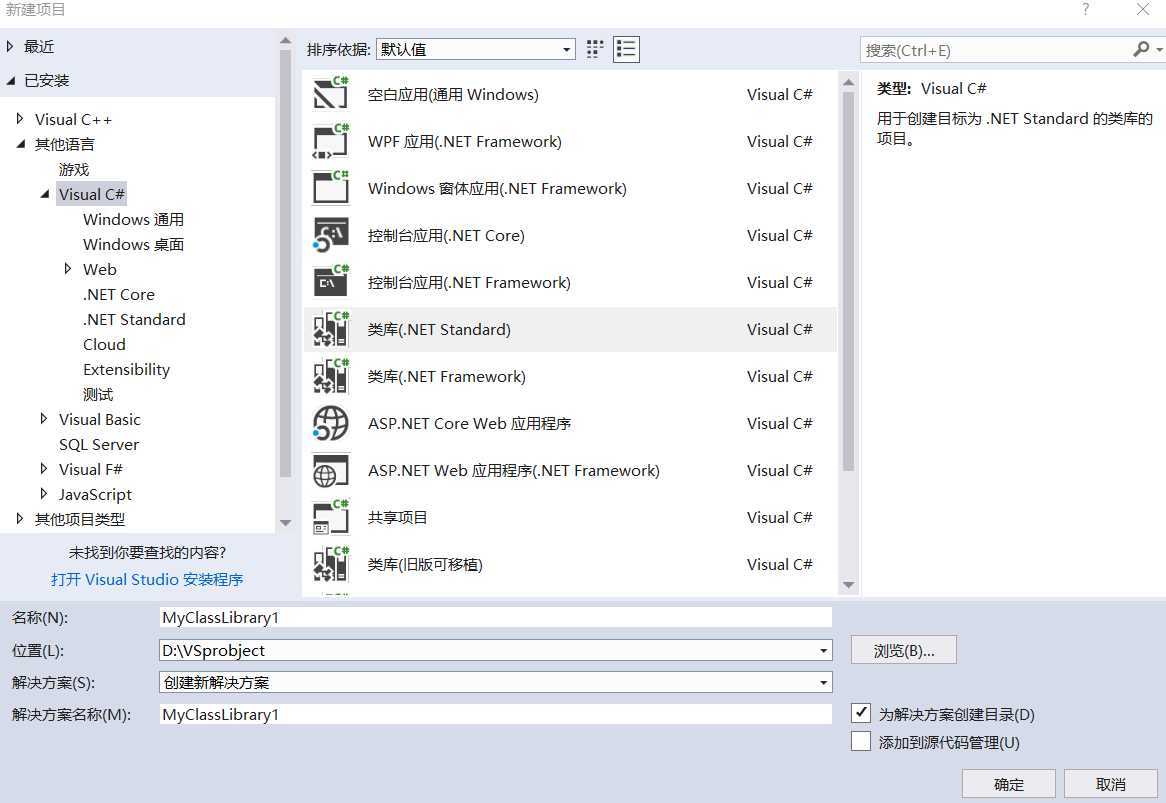This screenshot has width=1166, height=803.
Task: Select 控制台应用(.NET Core) template name
Action: tap(446, 236)
